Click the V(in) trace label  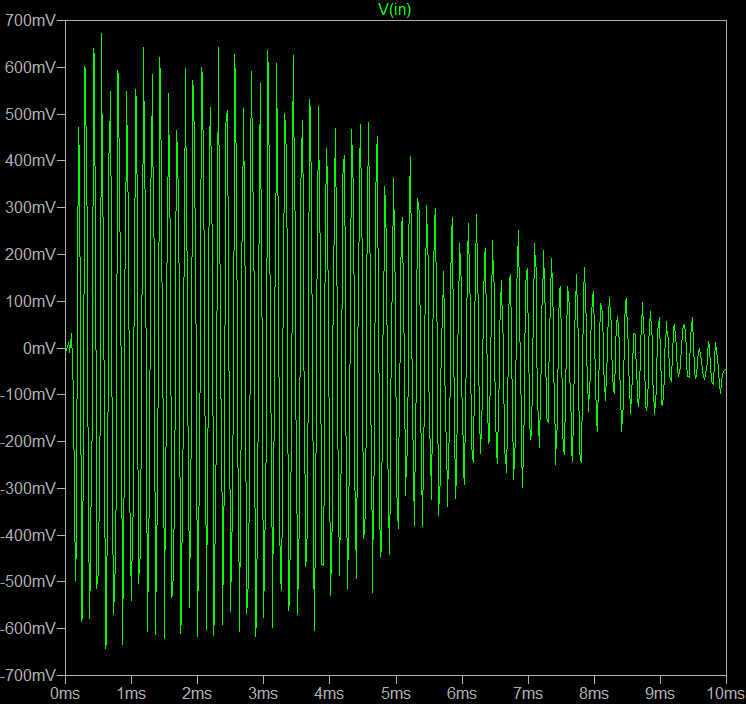point(394,10)
